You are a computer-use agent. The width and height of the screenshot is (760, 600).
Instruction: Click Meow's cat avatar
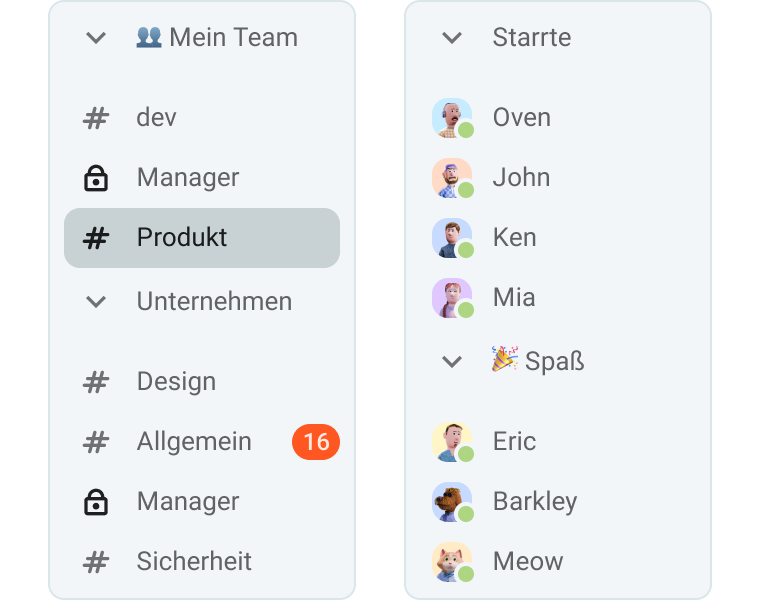451,561
